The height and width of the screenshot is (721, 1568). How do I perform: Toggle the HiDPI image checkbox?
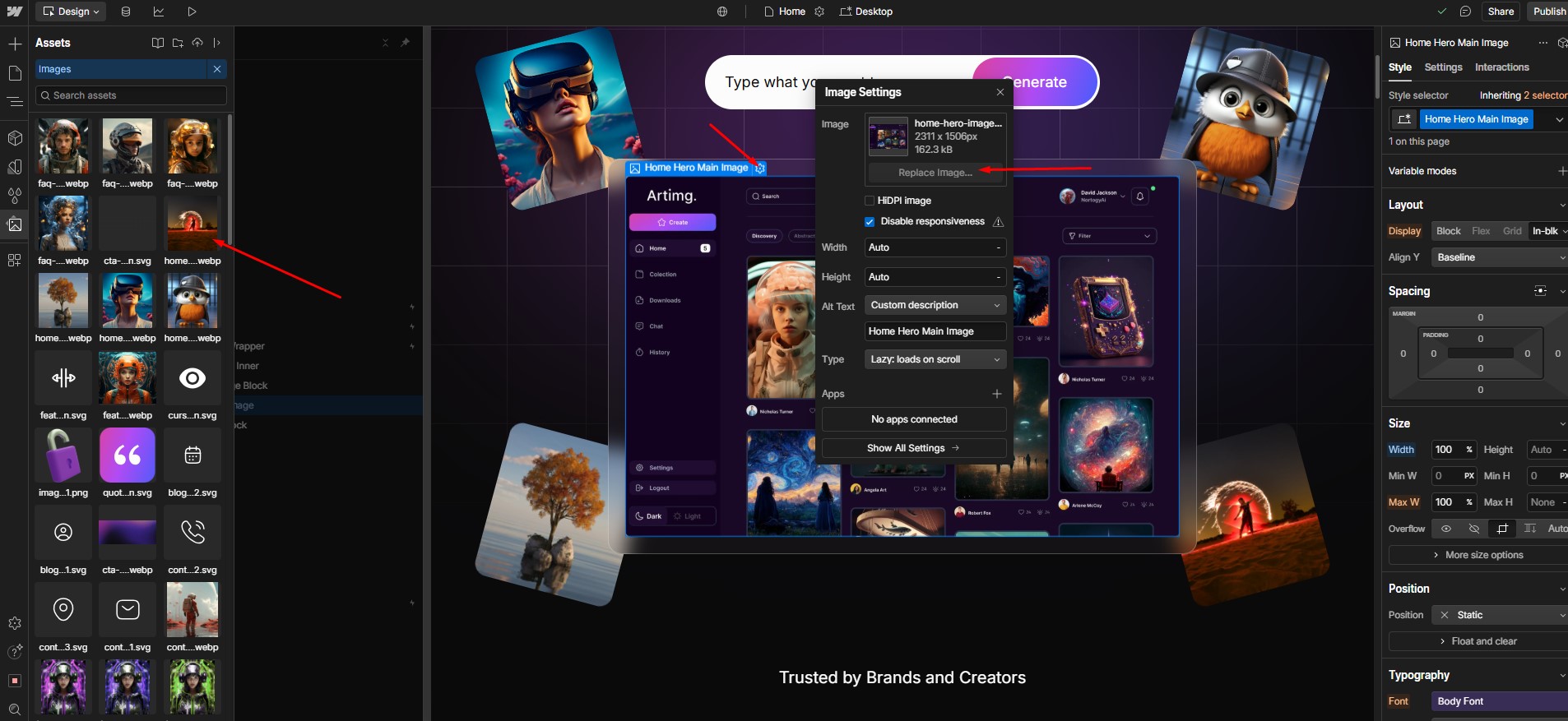coord(870,201)
